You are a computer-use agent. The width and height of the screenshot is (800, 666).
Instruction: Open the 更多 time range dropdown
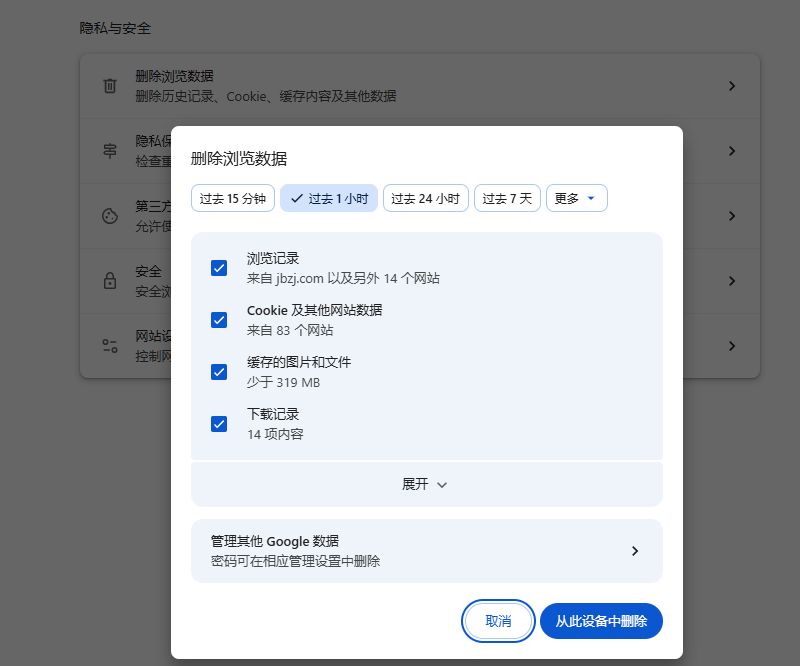577,198
